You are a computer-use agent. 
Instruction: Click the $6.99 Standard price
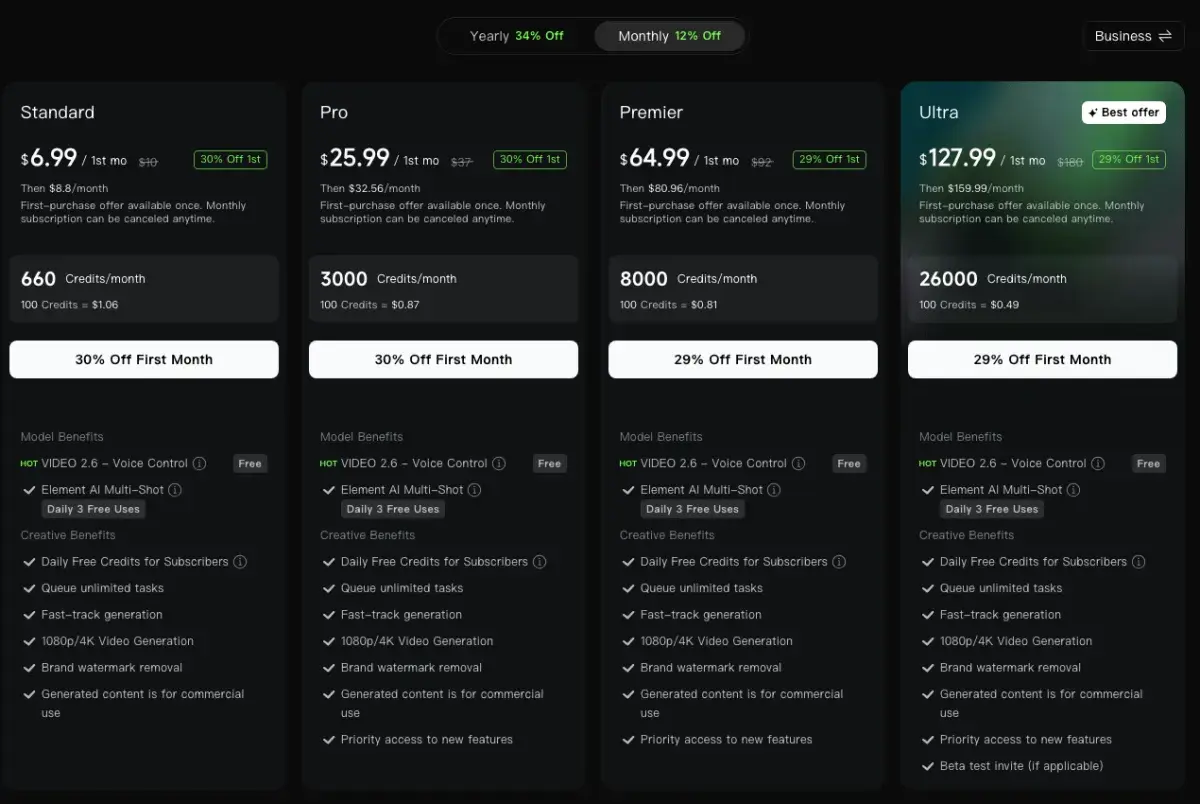(49, 158)
